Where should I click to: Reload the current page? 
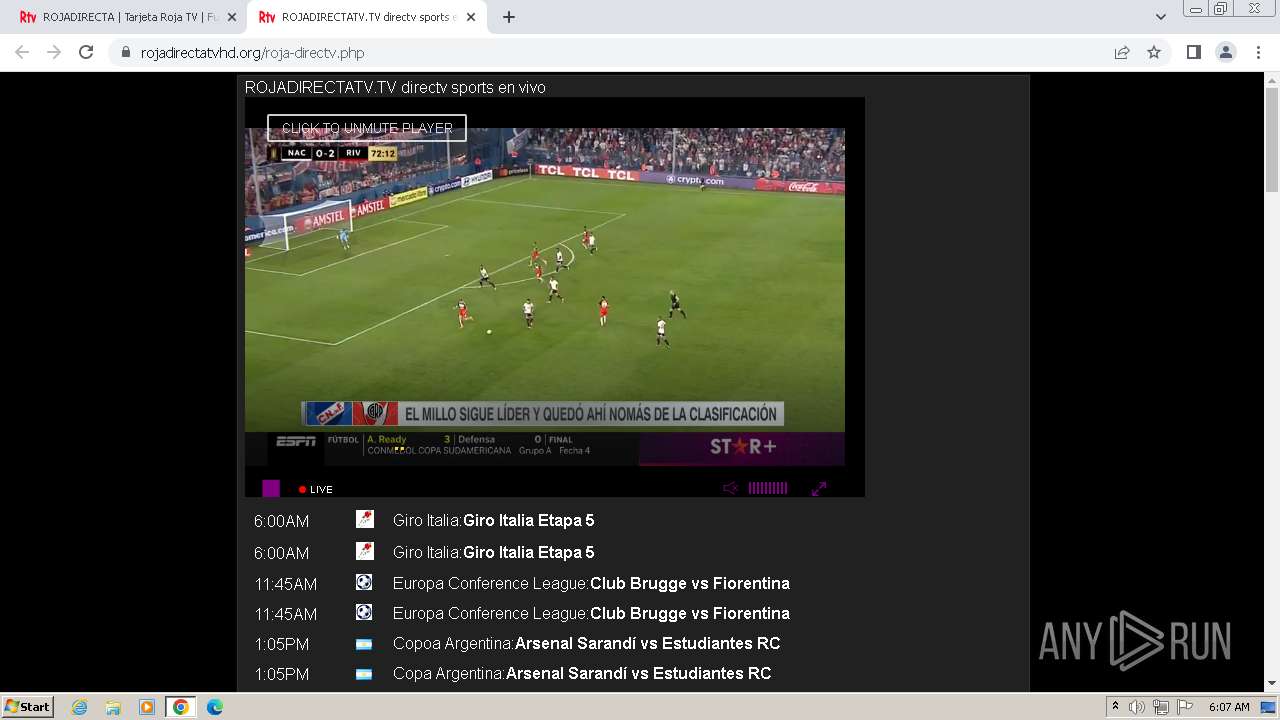pos(86,52)
